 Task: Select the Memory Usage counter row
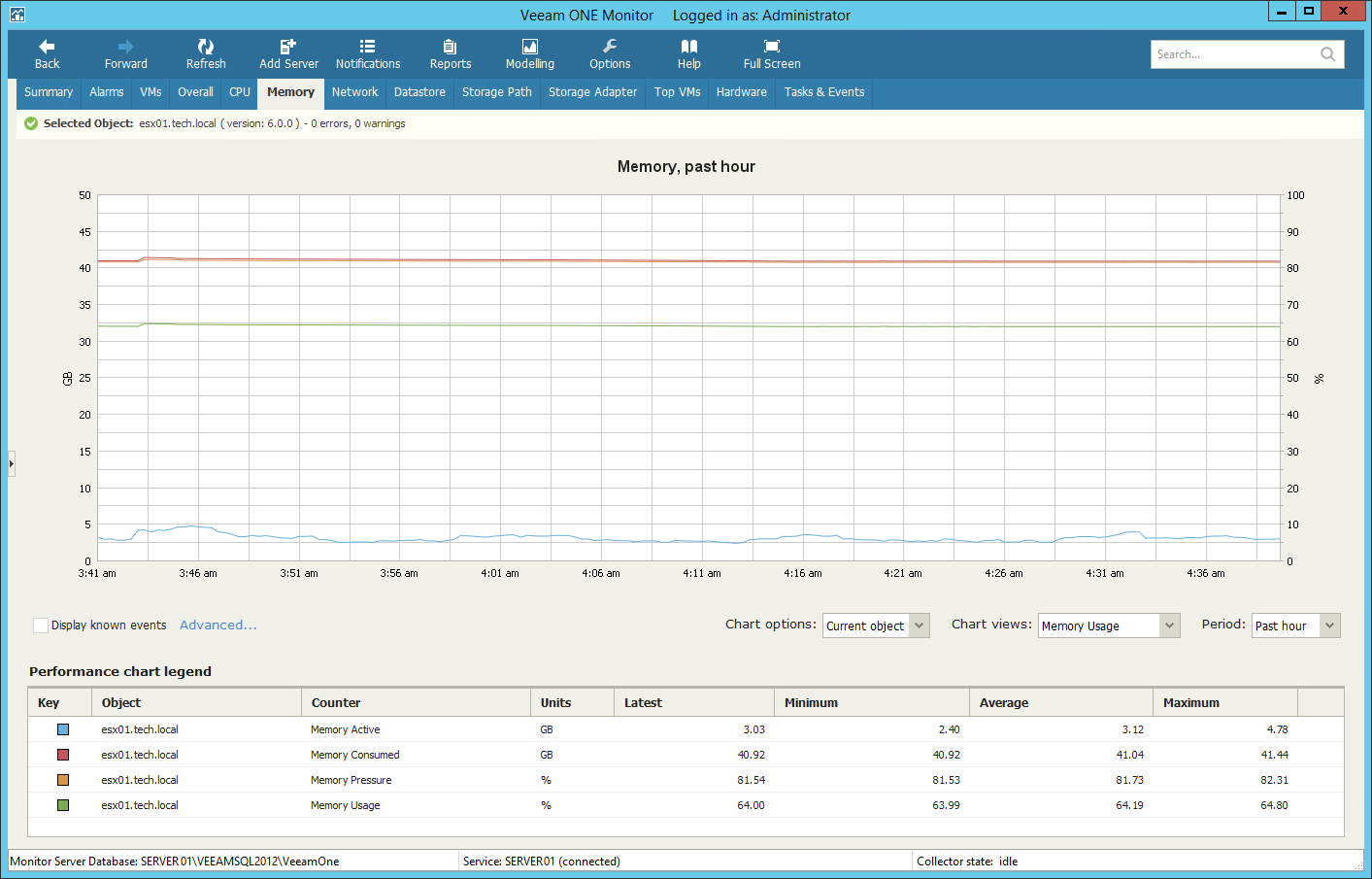click(x=686, y=805)
